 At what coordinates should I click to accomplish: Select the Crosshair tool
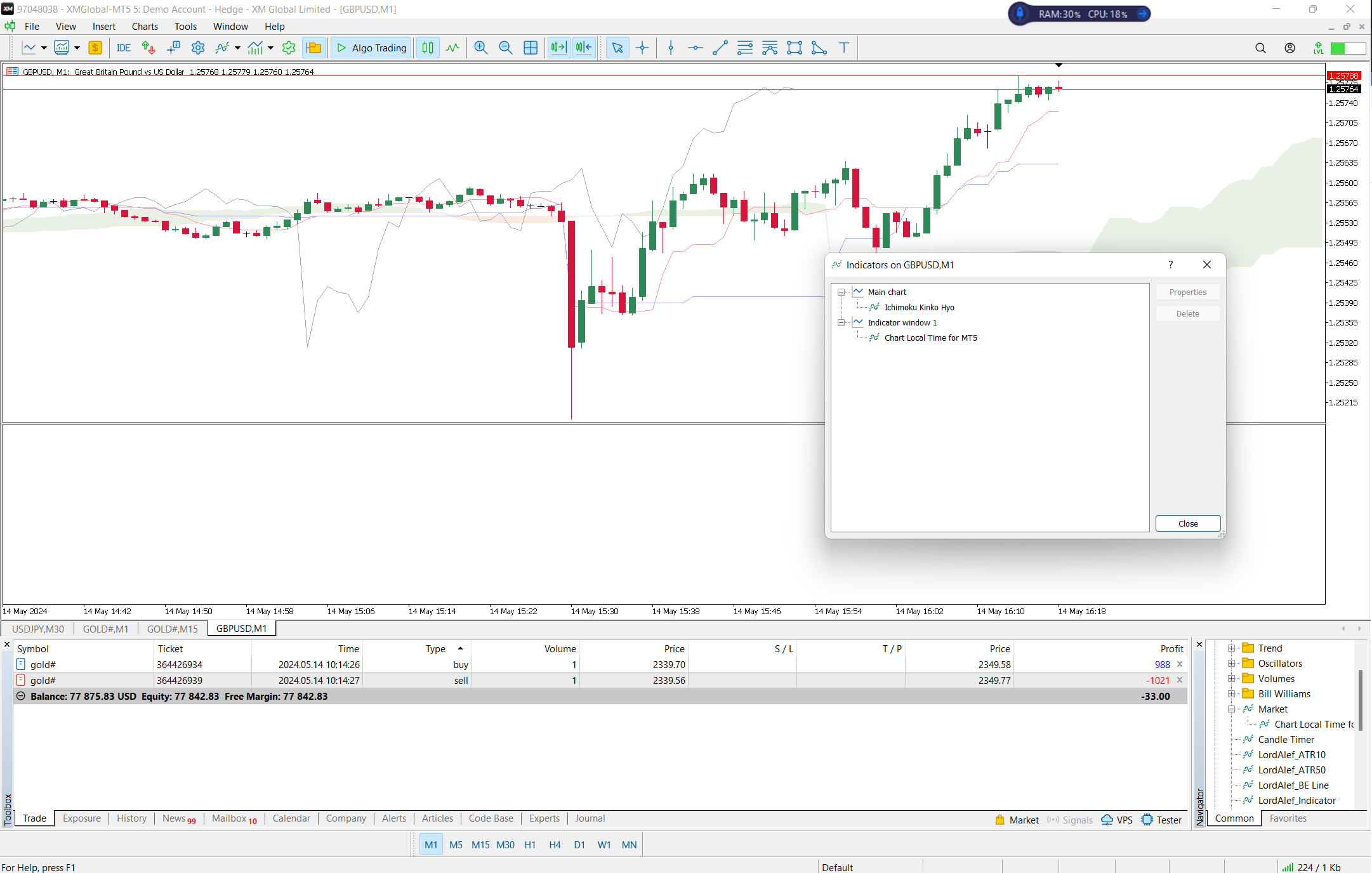(x=642, y=48)
